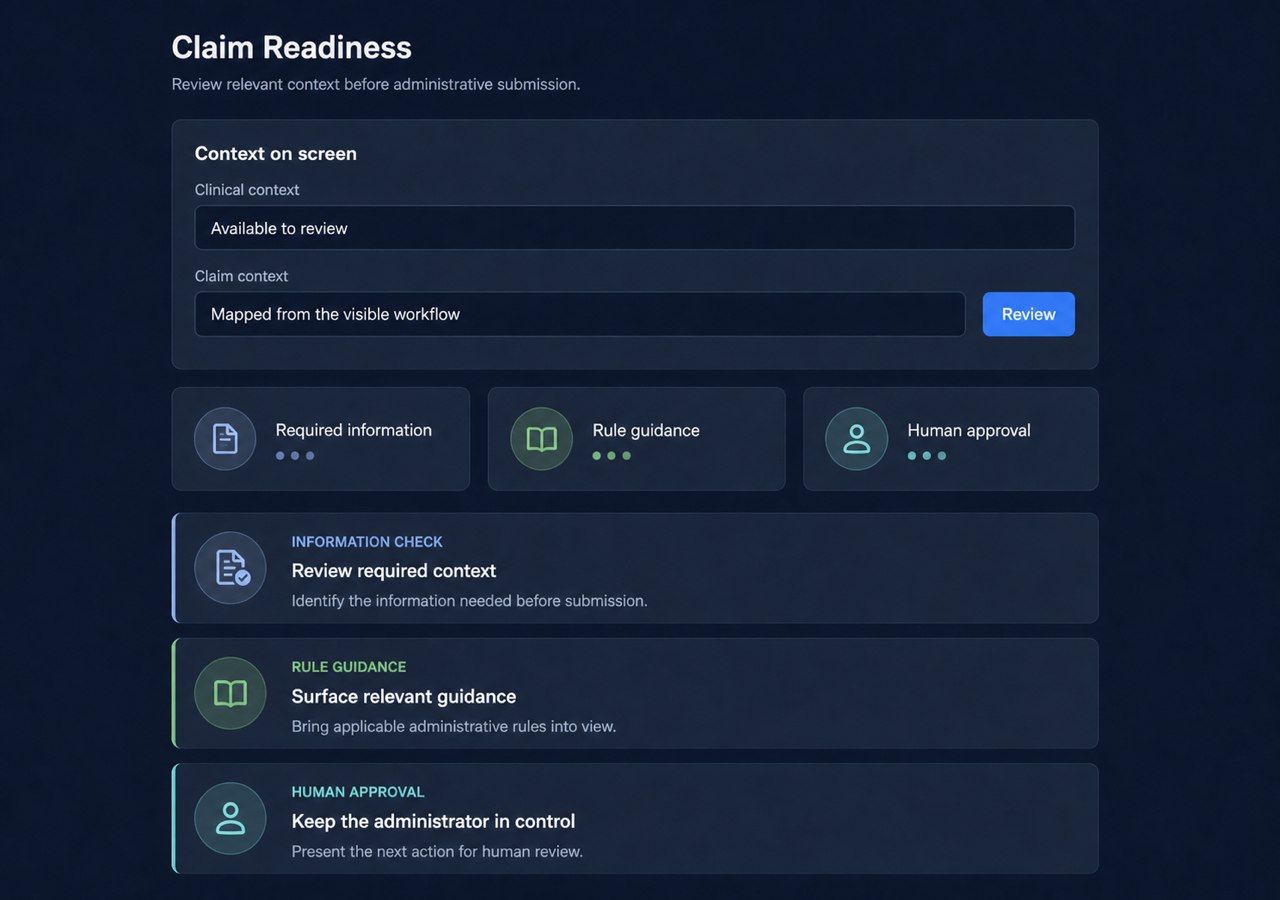Click the uppercase green RULE GUIDANCE label
Viewport: 1280px width, 900px height.
point(349,667)
